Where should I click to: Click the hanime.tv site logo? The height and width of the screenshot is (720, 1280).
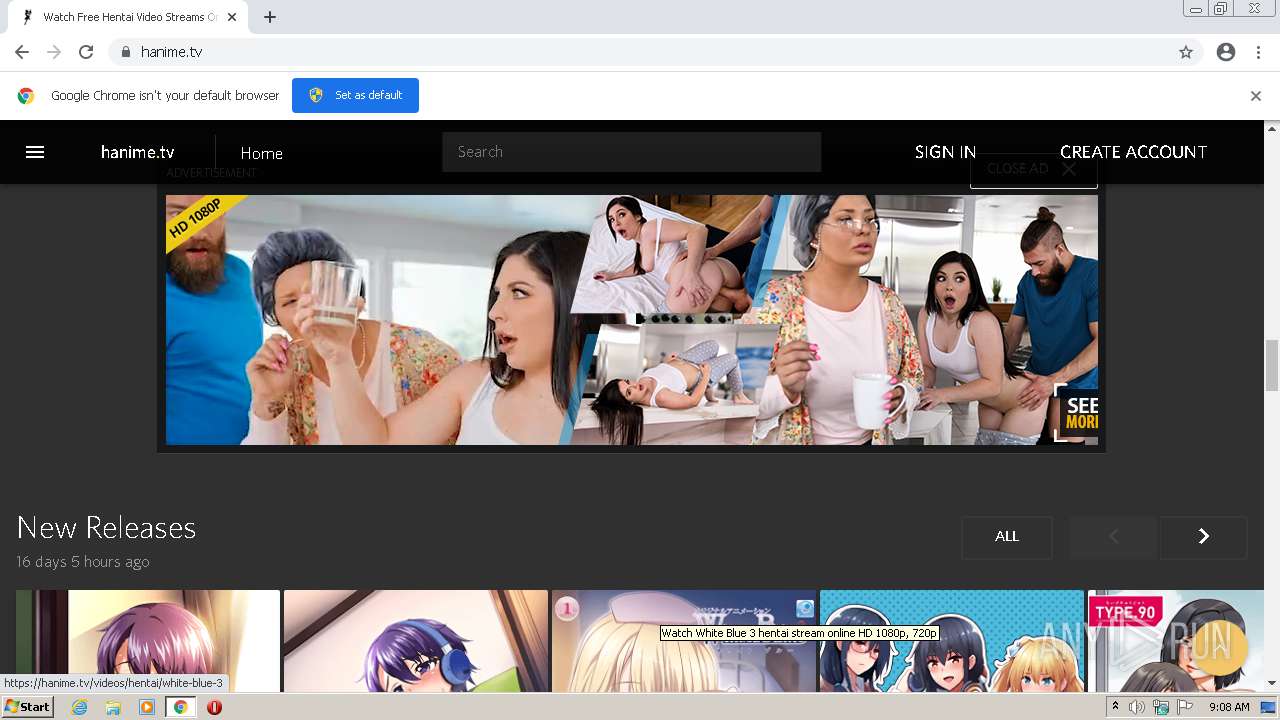(x=138, y=152)
